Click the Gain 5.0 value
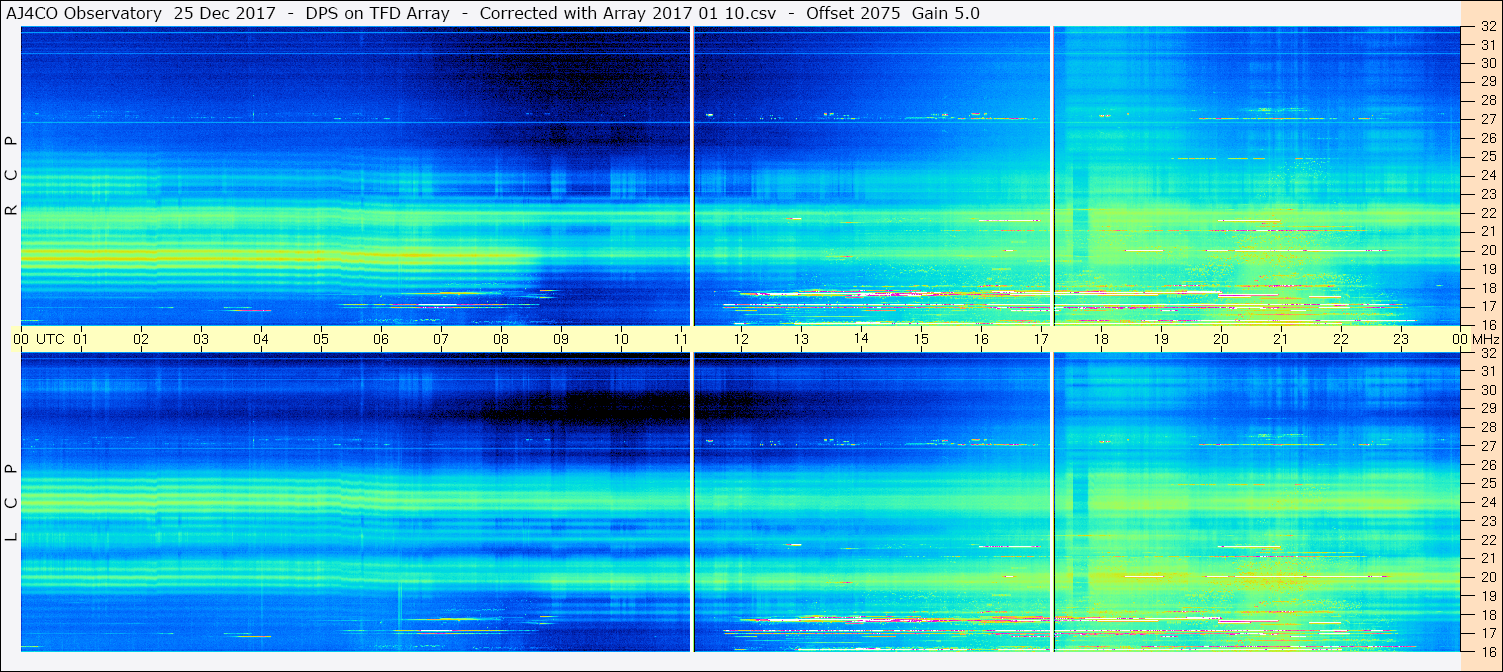Image resolution: width=1503 pixels, height=672 pixels. [946, 13]
